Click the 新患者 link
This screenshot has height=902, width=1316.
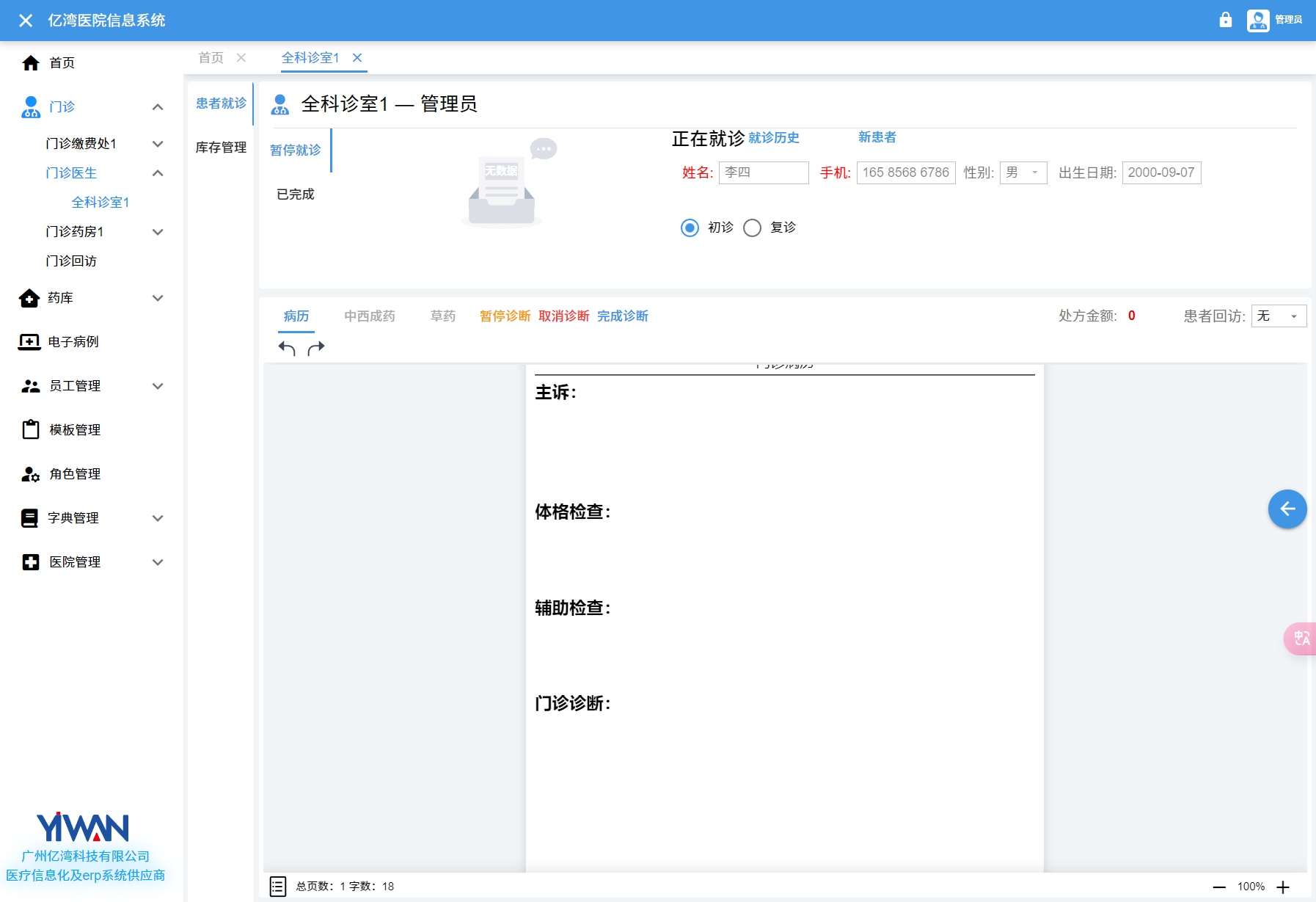click(877, 137)
